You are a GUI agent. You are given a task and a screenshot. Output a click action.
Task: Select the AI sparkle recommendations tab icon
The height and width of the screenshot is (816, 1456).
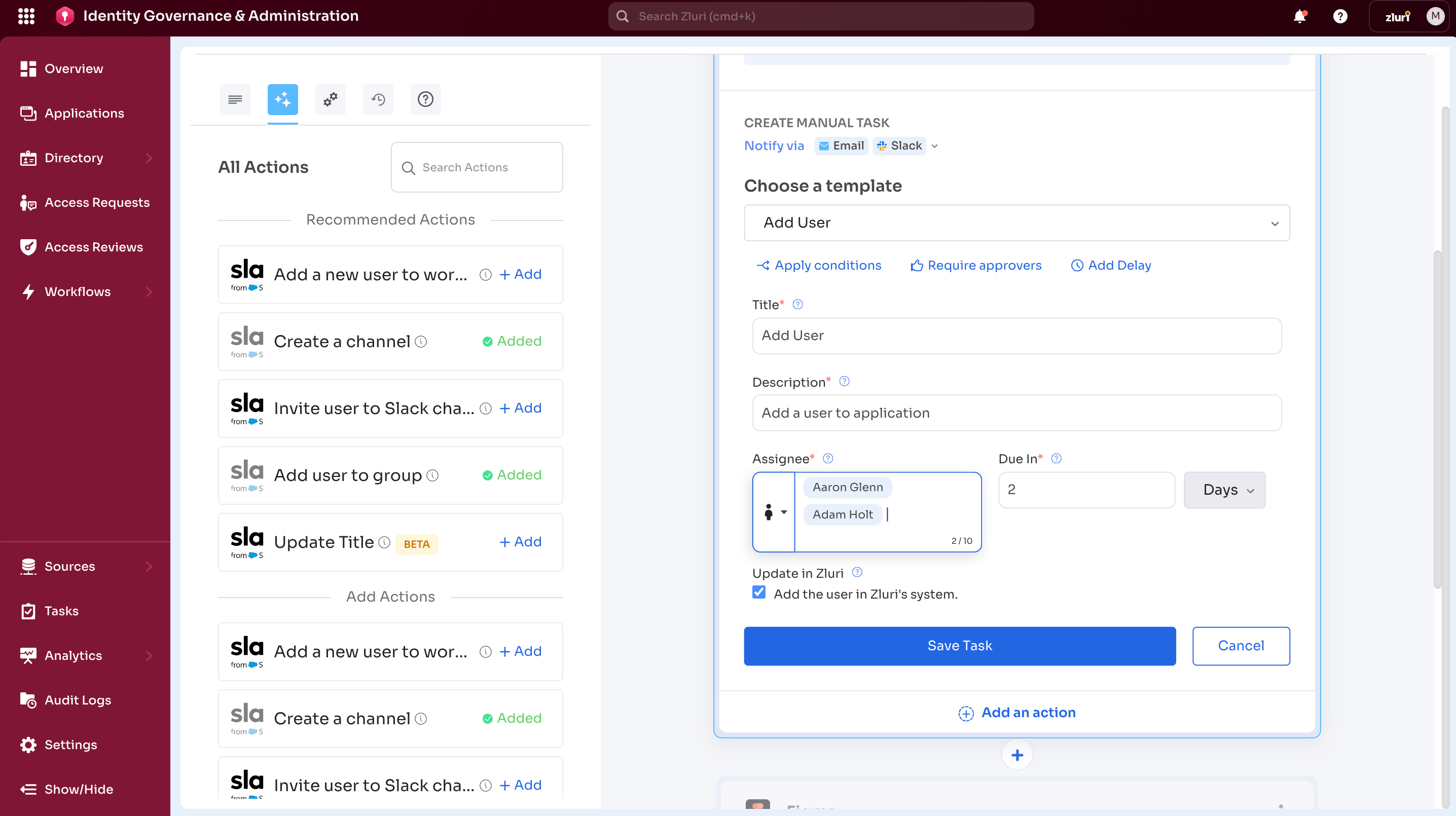[x=282, y=99]
